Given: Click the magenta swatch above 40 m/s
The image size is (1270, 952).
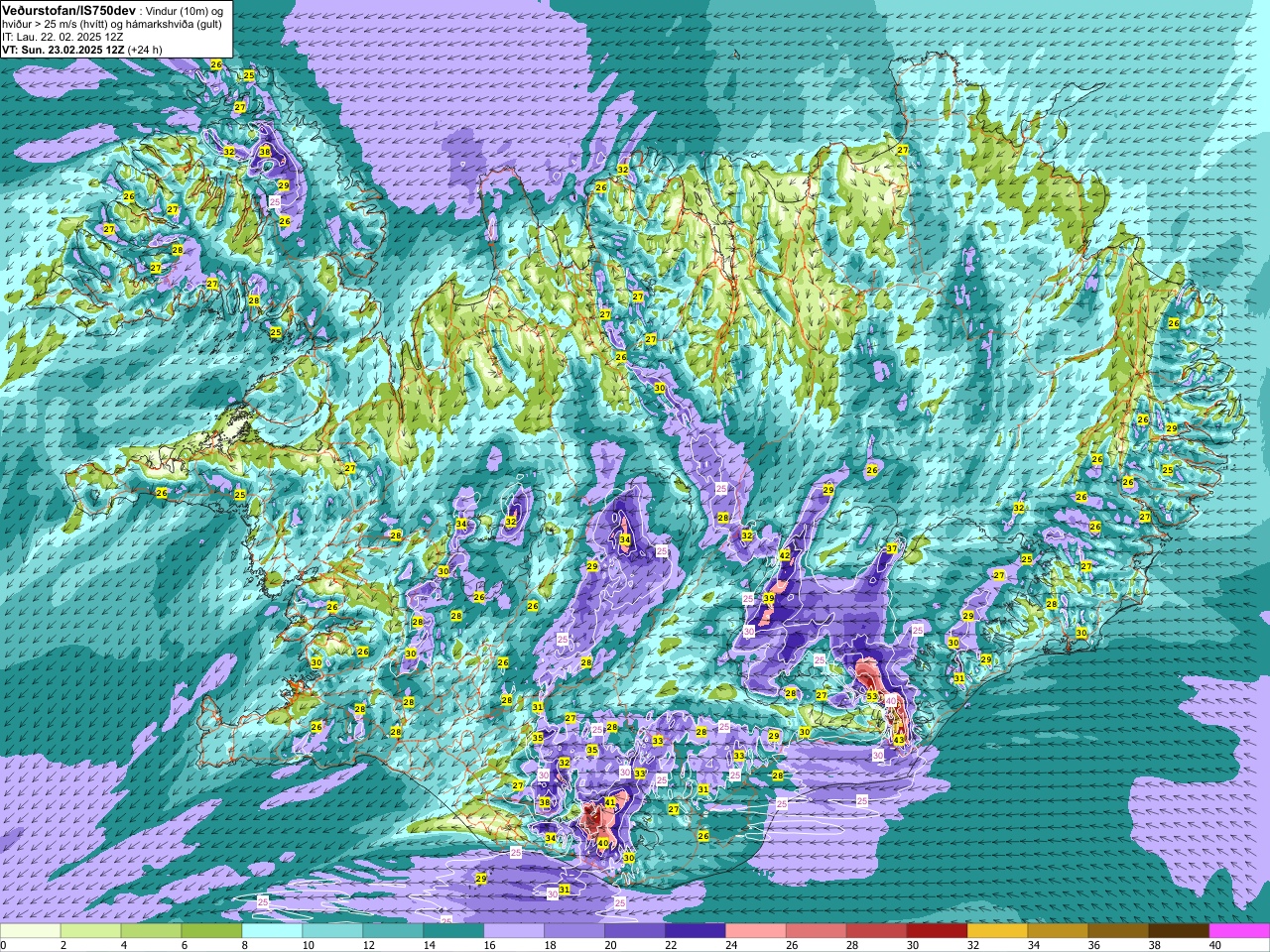Looking at the screenshot, I should [1239, 932].
